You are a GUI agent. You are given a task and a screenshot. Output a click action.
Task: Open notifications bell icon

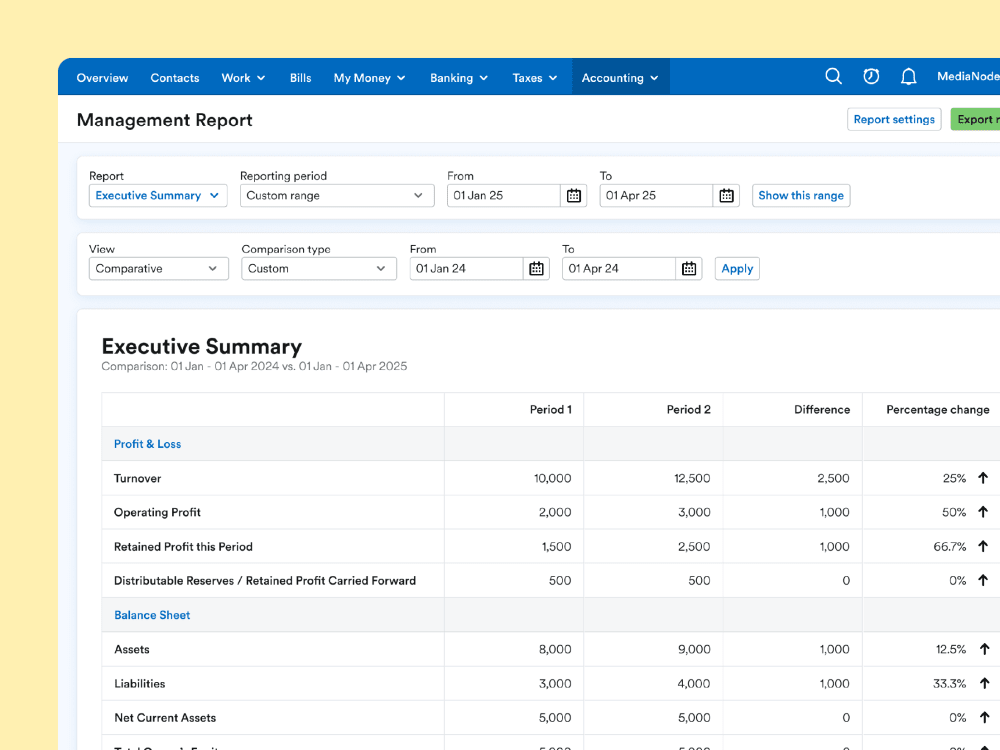908,77
